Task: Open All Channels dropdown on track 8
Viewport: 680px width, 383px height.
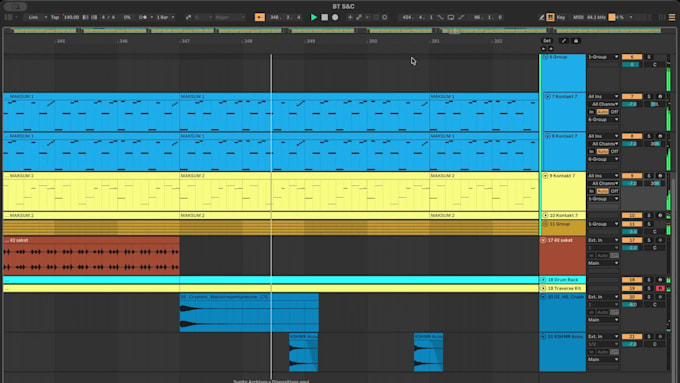Action: click(603, 144)
